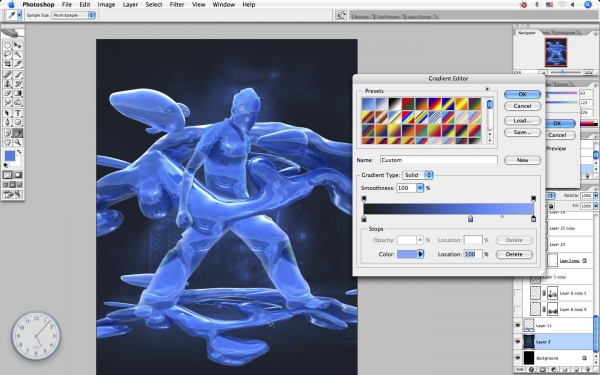Screen dimensions: 600x375
Task: Click the New gradient button
Action: 522,160
